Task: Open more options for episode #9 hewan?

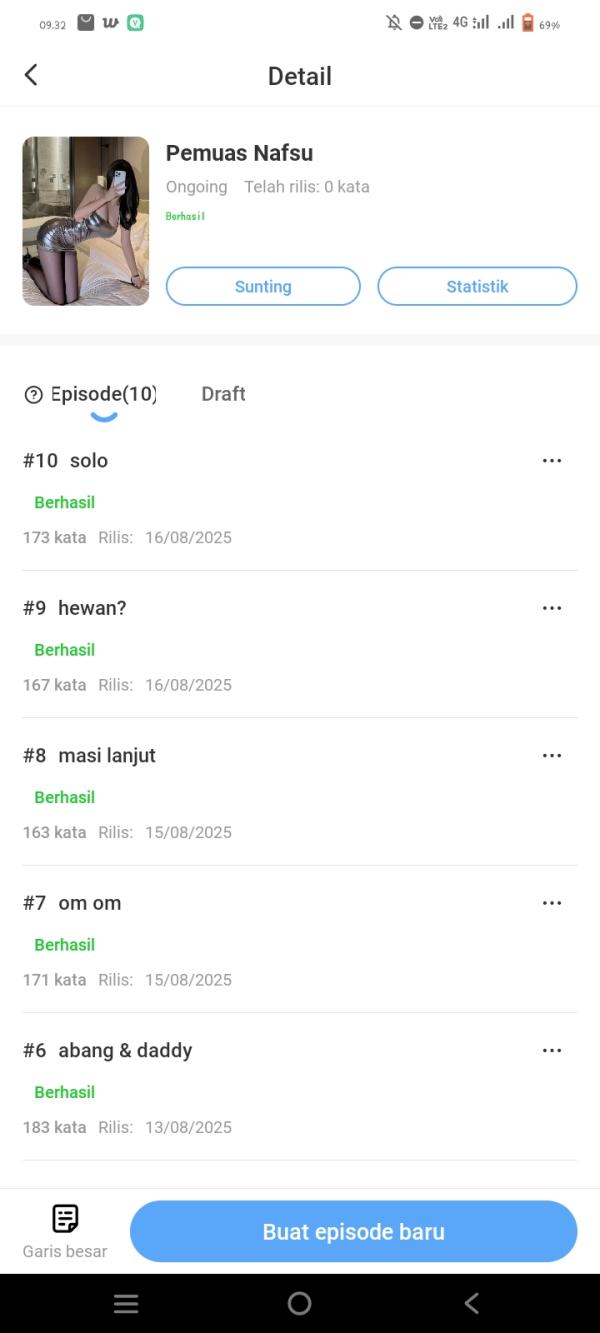Action: [x=552, y=608]
